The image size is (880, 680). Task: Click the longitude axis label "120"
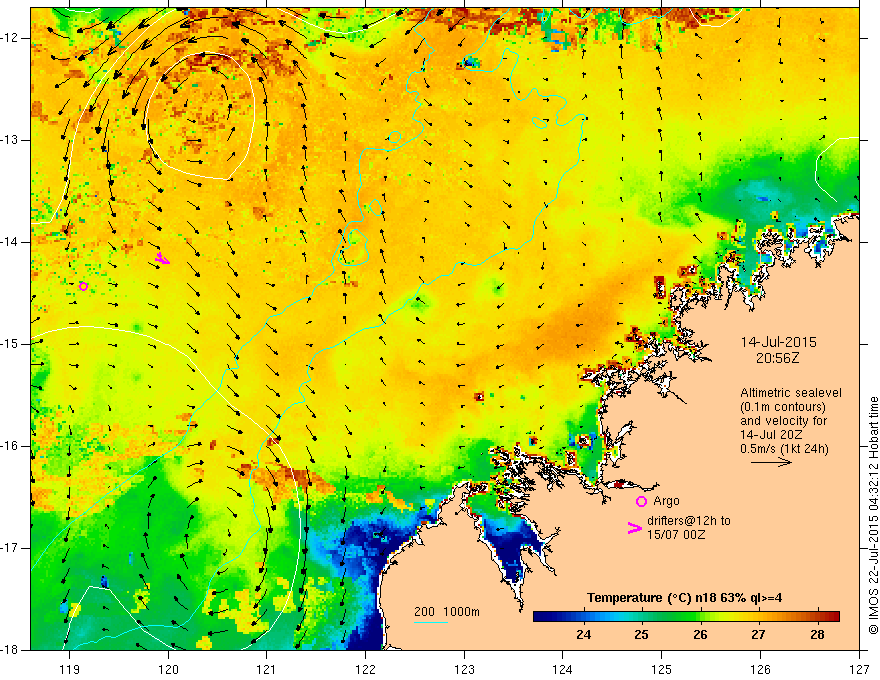click(168, 670)
